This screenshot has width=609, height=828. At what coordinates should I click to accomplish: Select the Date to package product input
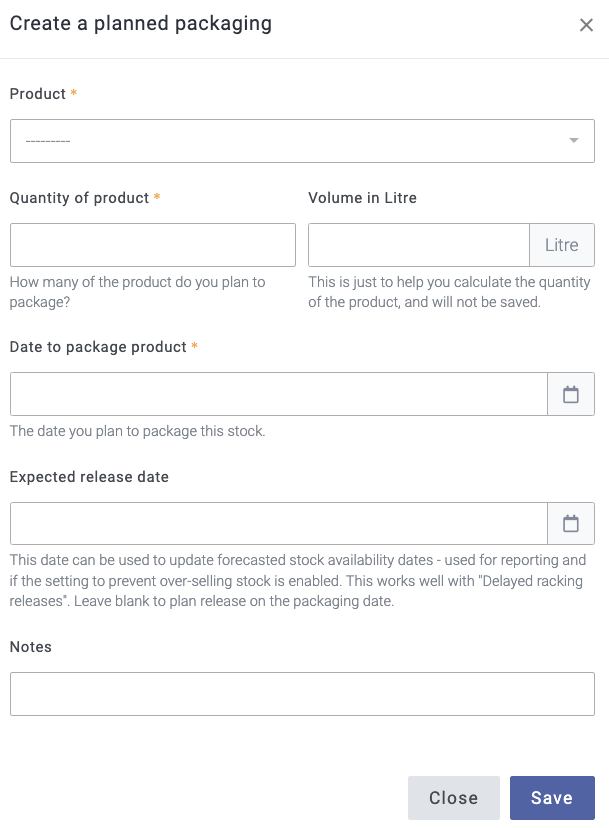[279, 394]
